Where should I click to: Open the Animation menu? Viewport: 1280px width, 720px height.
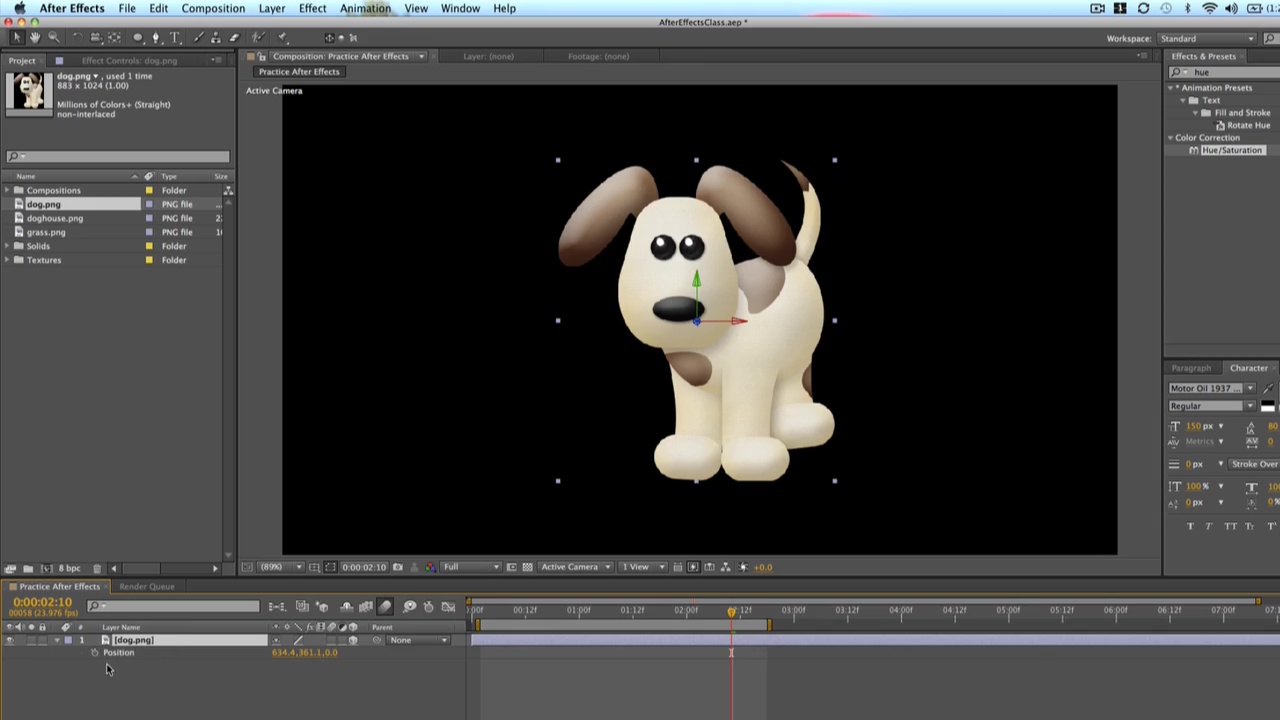point(365,8)
